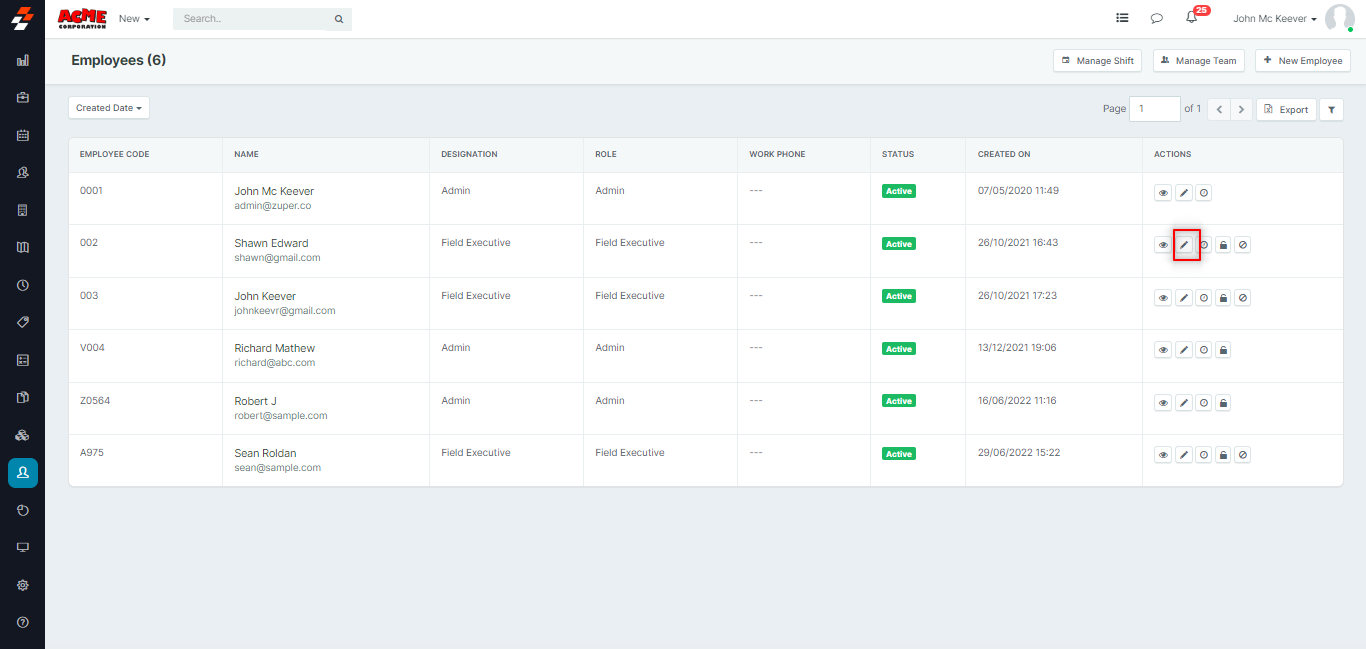
Task: Open the Created Date sort dropdown
Action: 109,108
